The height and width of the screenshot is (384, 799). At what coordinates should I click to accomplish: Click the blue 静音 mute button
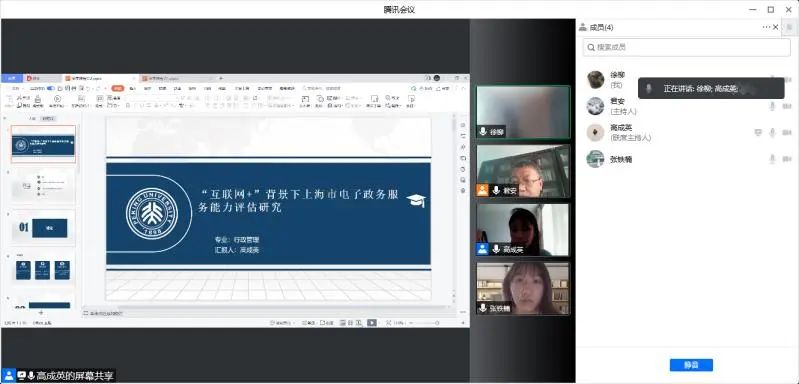click(691, 365)
